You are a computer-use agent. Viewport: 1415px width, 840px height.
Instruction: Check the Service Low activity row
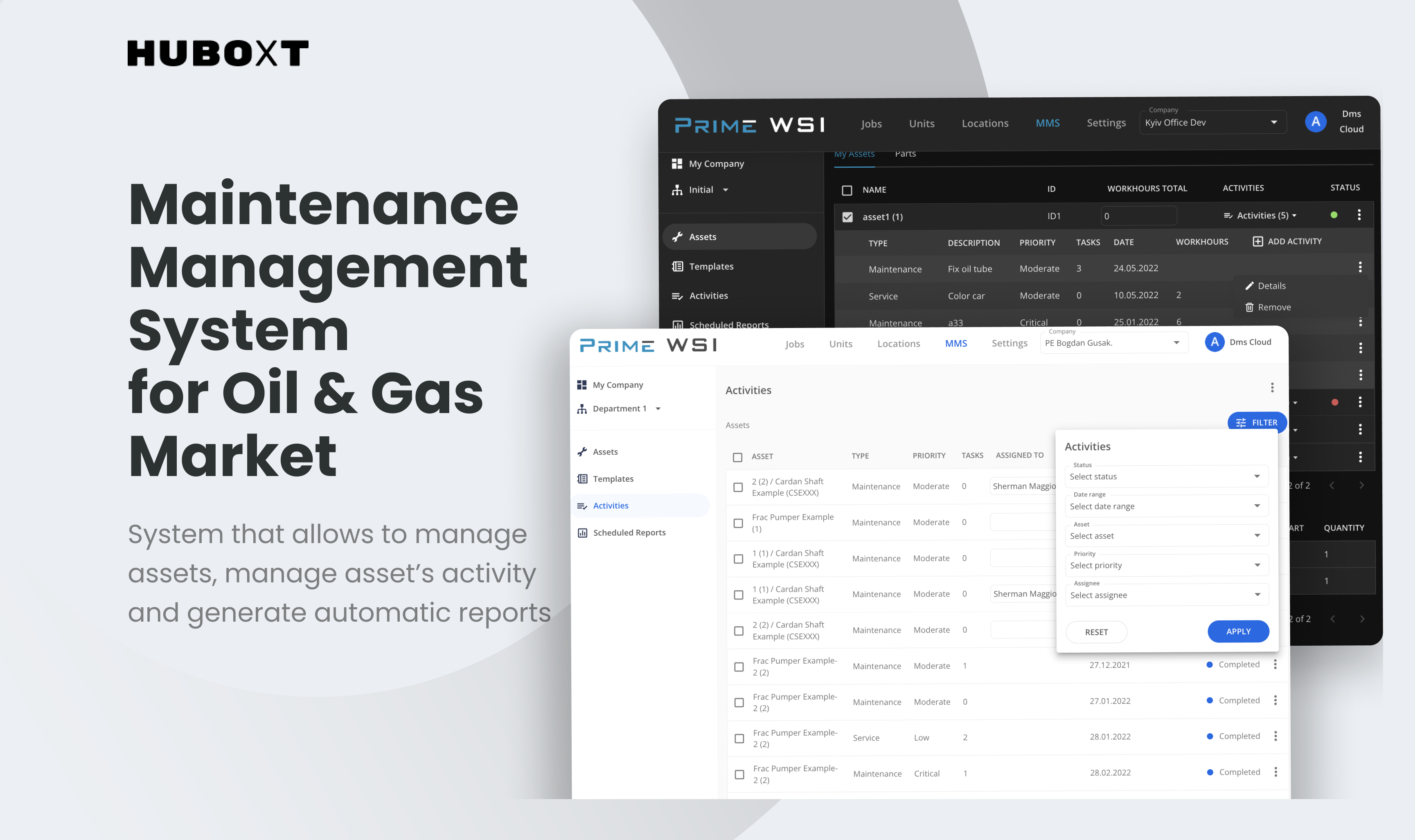[739, 739]
